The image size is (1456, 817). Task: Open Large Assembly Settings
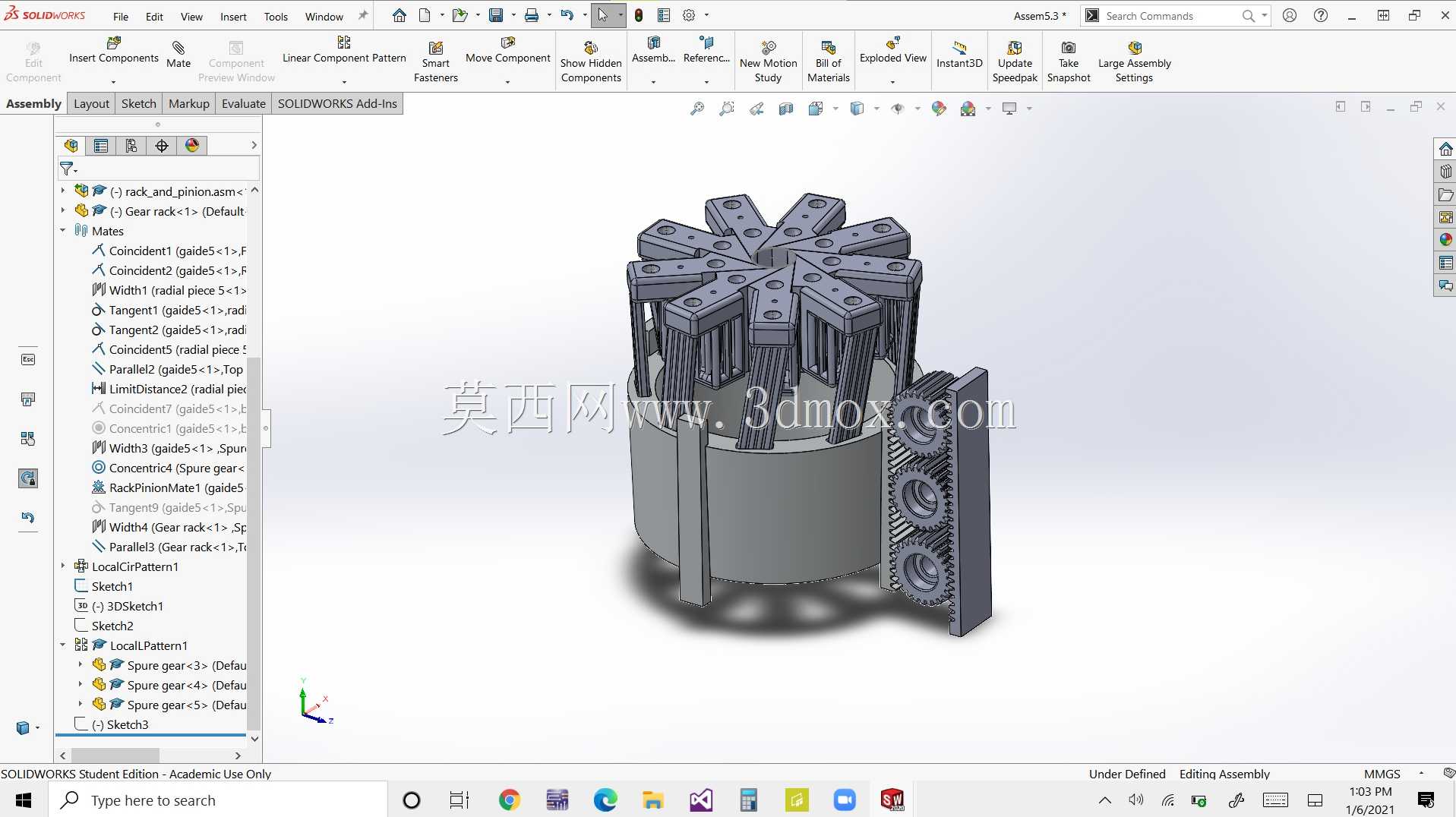1134,62
